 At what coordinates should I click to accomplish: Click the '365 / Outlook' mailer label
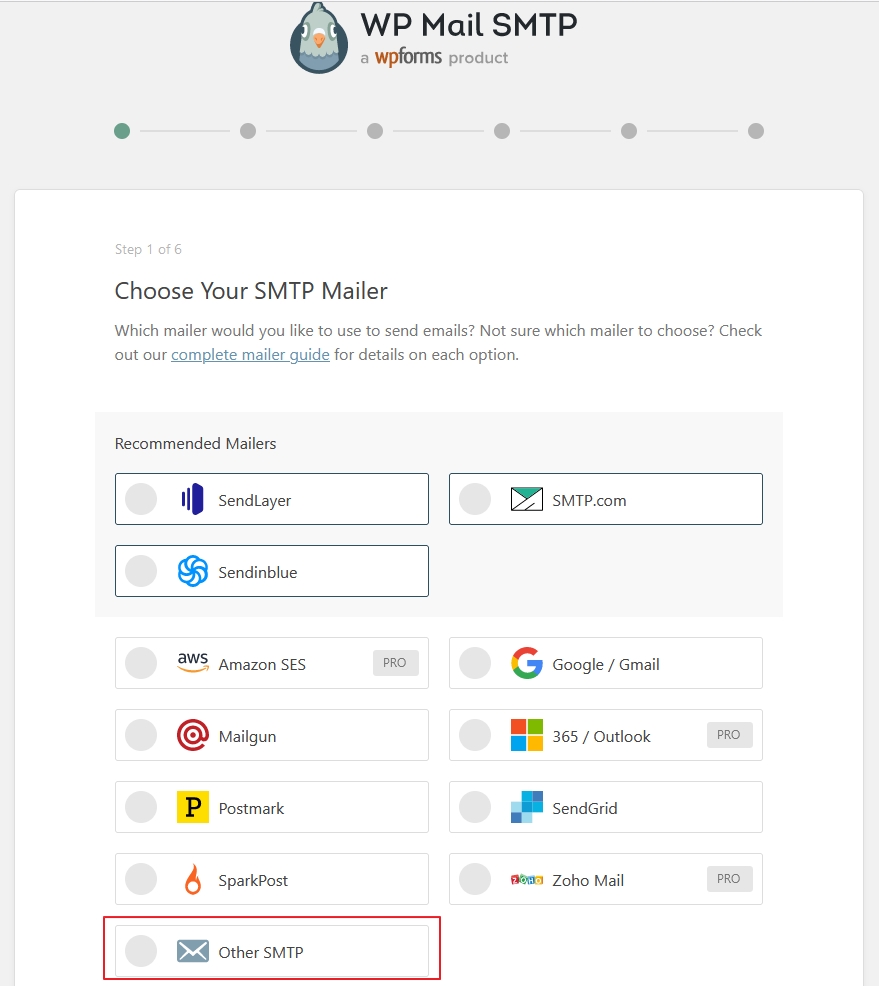tap(601, 736)
